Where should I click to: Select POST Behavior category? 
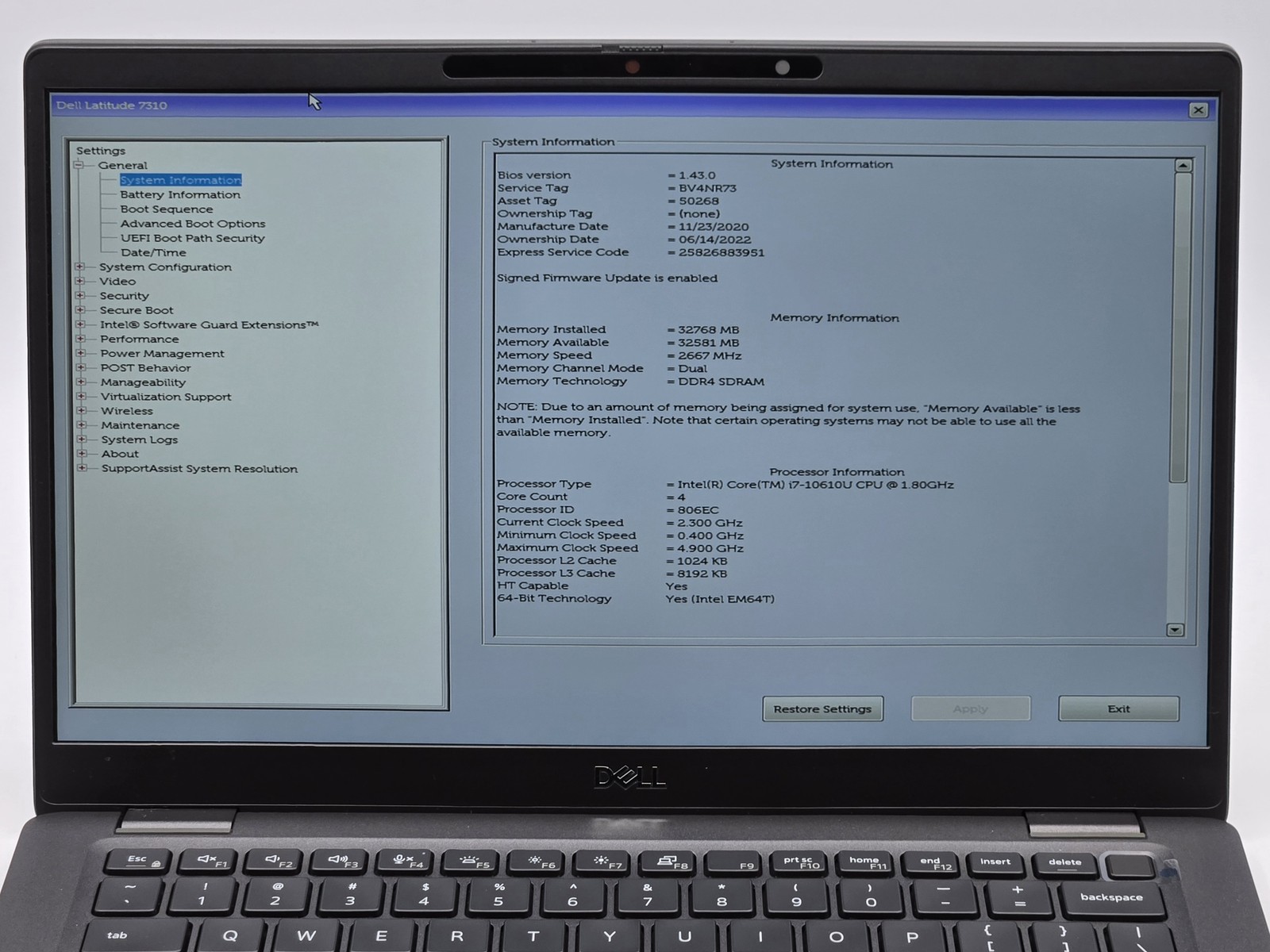pos(146,368)
